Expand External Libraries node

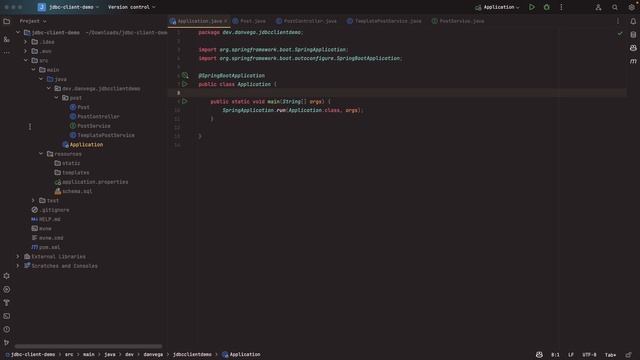[x=18, y=256]
